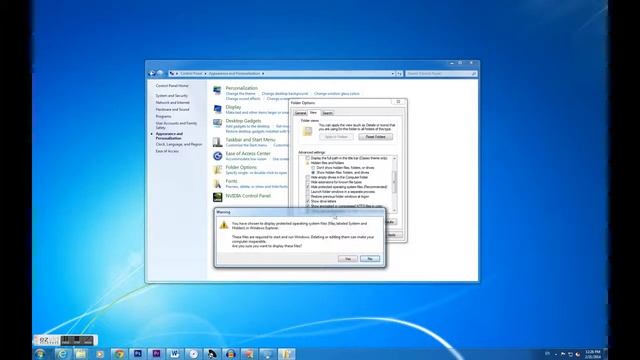Screen dimensions: 640x360
Task: Click the Apply to Folders button
Action: [x=336, y=137]
